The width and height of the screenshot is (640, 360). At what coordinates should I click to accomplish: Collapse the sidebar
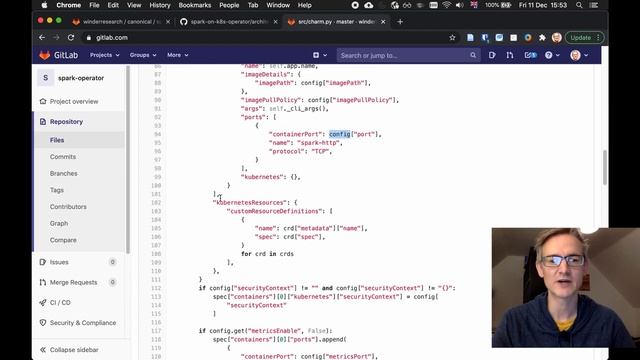[69, 350]
